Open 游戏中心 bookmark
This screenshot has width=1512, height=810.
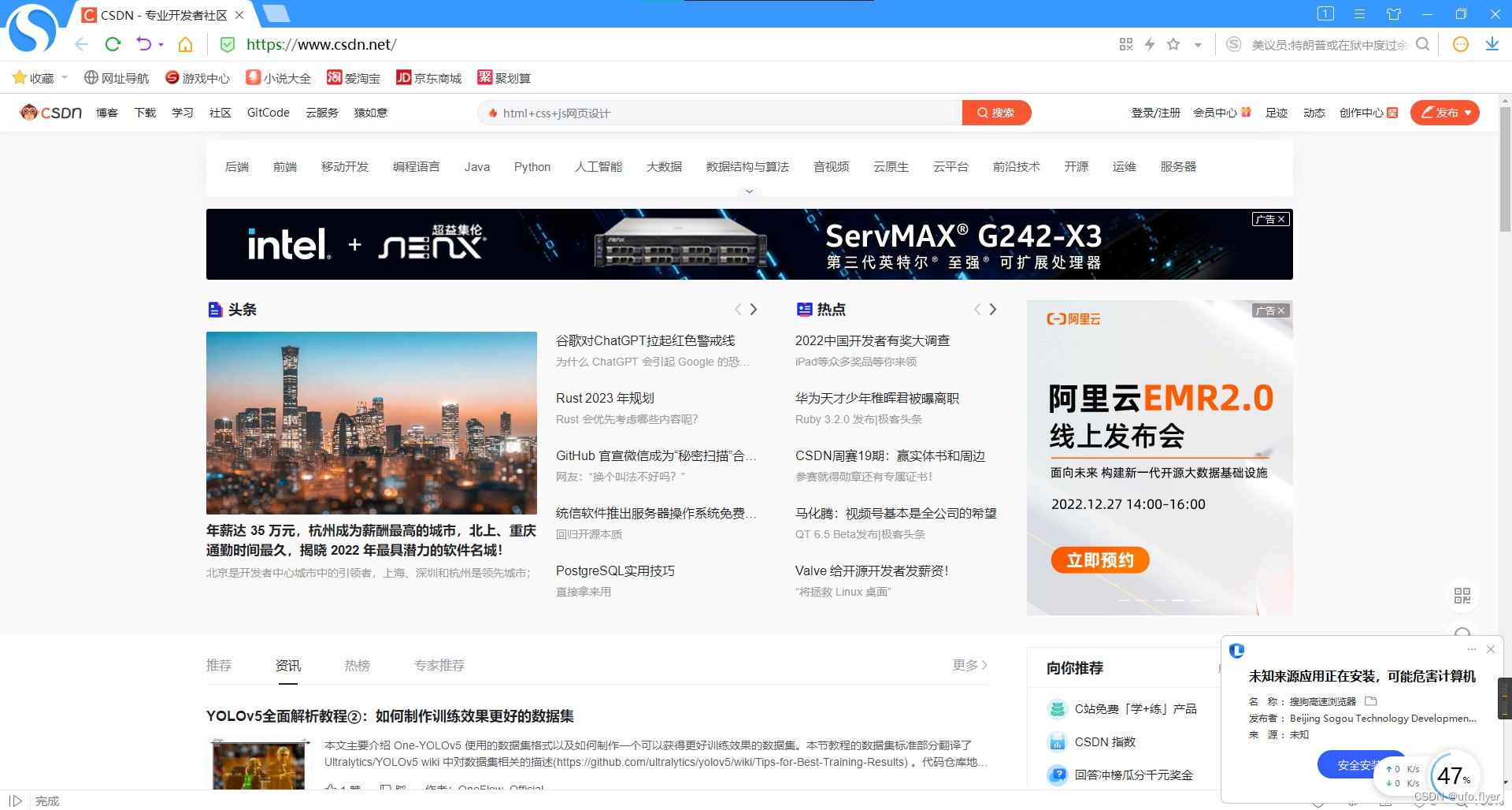coord(198,78)
